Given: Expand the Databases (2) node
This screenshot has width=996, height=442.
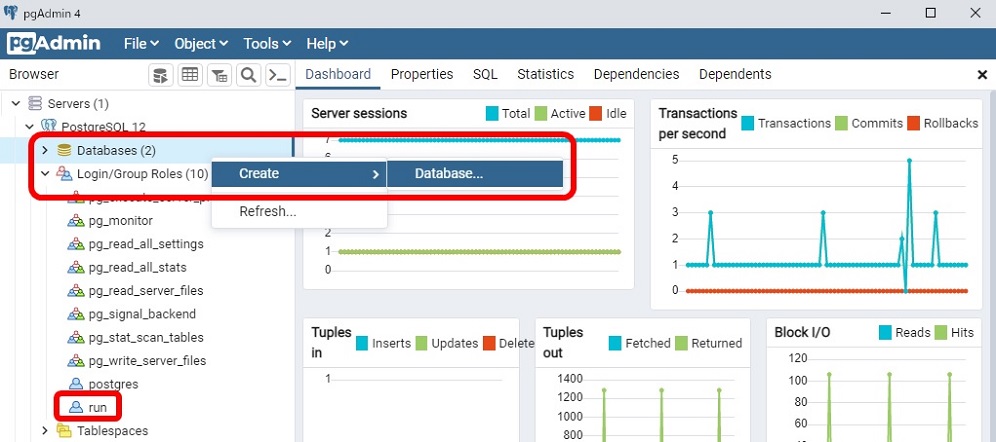Looking at the screenshot, I should click(44, 151).
